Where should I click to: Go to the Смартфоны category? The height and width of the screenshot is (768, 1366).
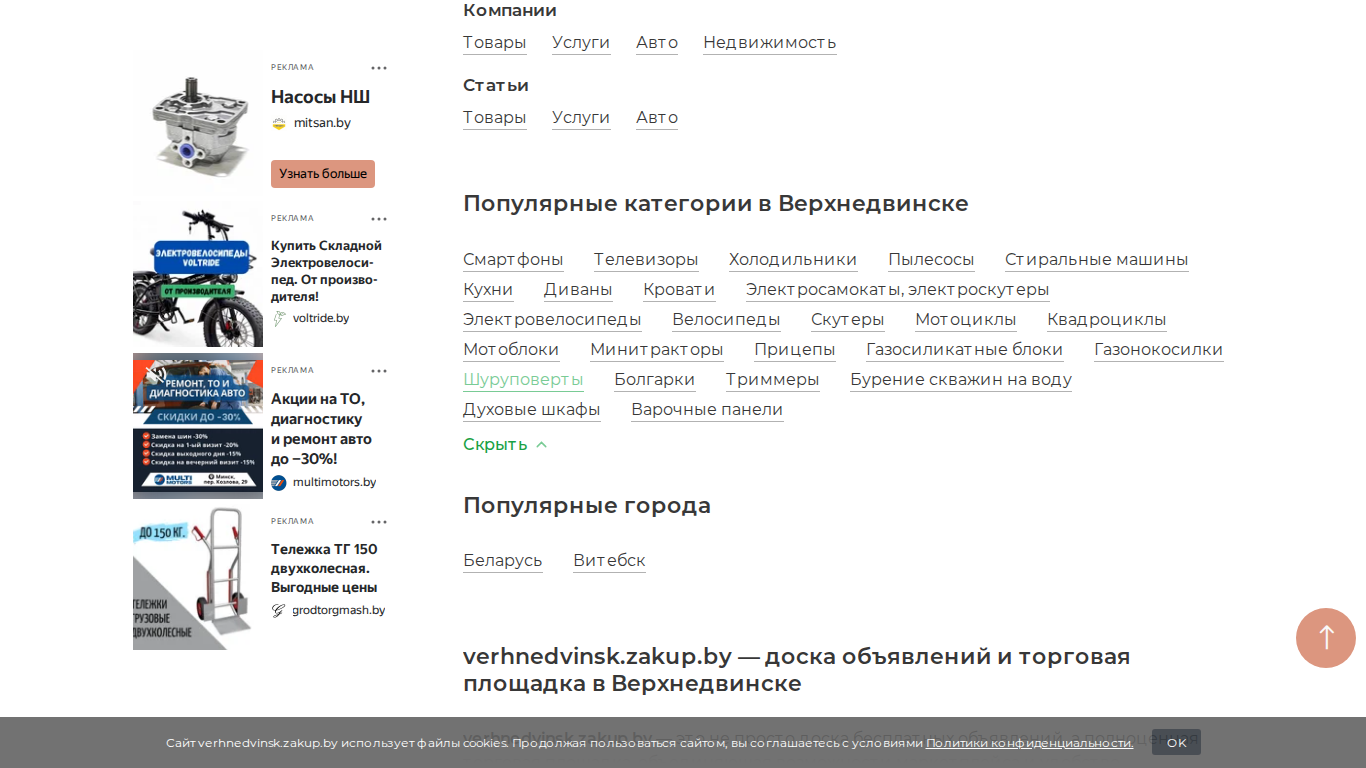tap(513, 260)
